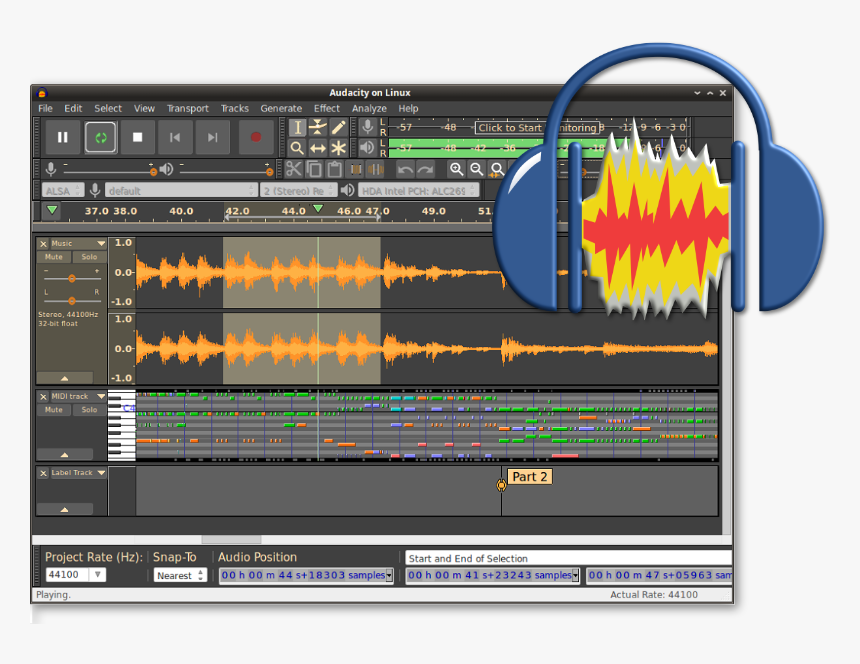Open the Music track dropdown menu
This screenshot has width=860, height=664.
101,243
